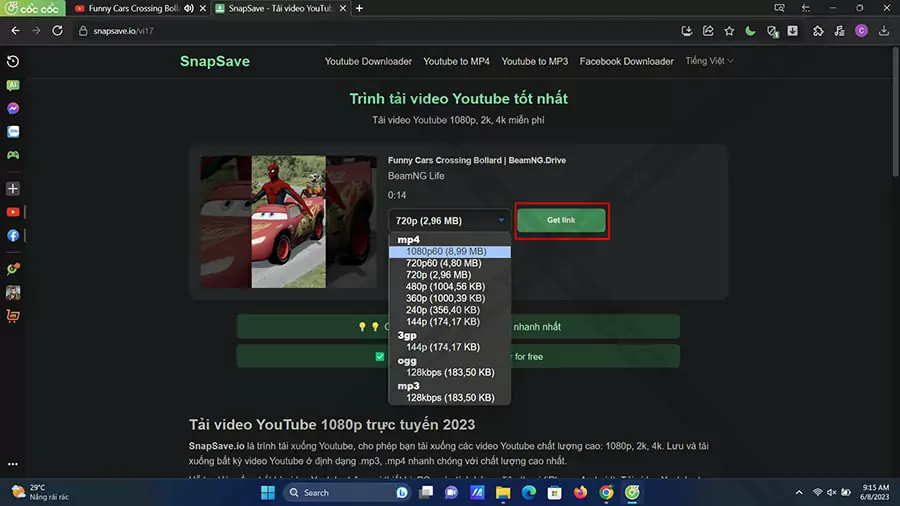Launch Microsoft Edge from taskbar
This screenshot has height=506, width=900.
(x=529, y=492)
